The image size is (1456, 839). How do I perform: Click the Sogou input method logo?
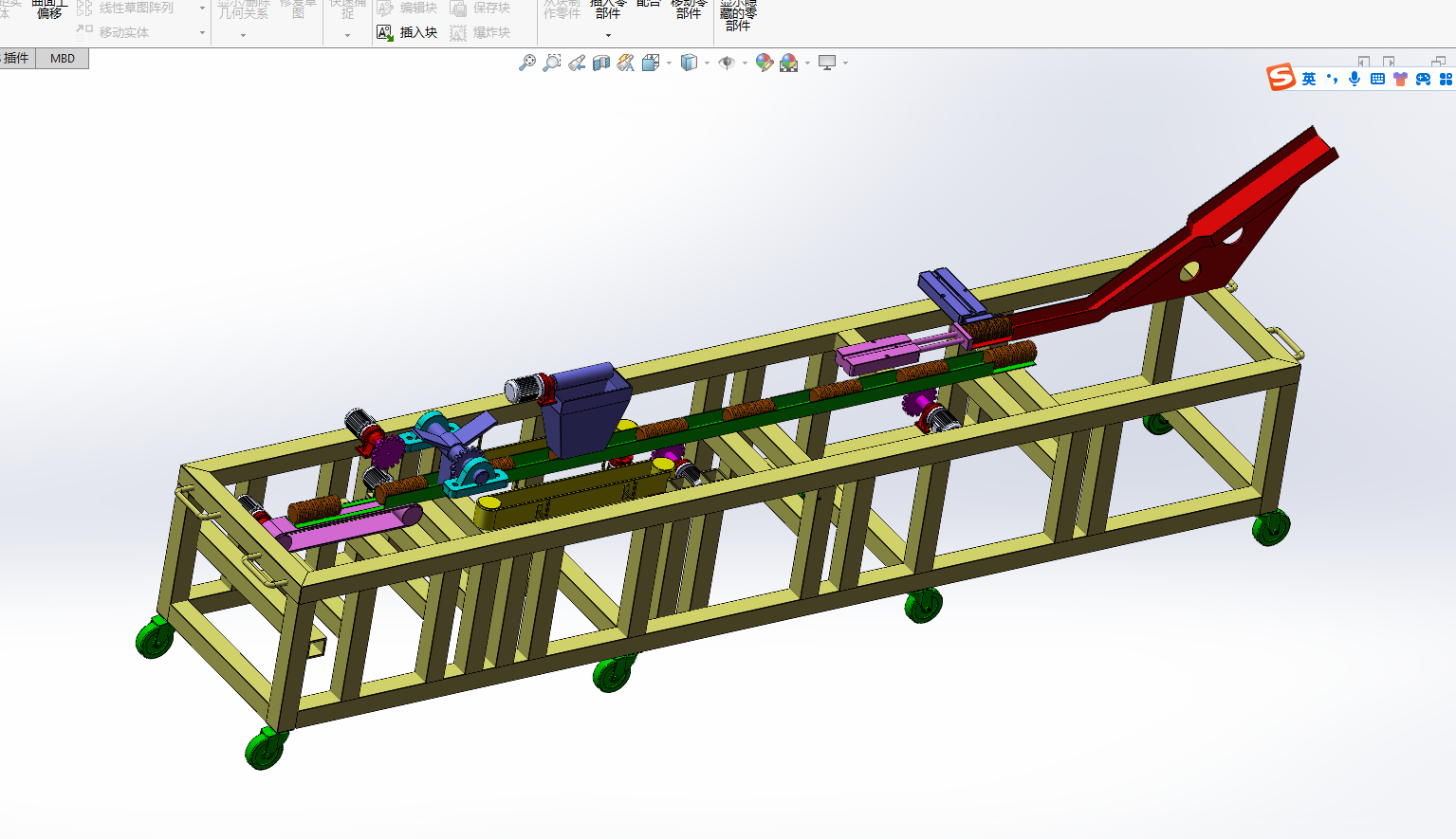(x=1281, y=78)
